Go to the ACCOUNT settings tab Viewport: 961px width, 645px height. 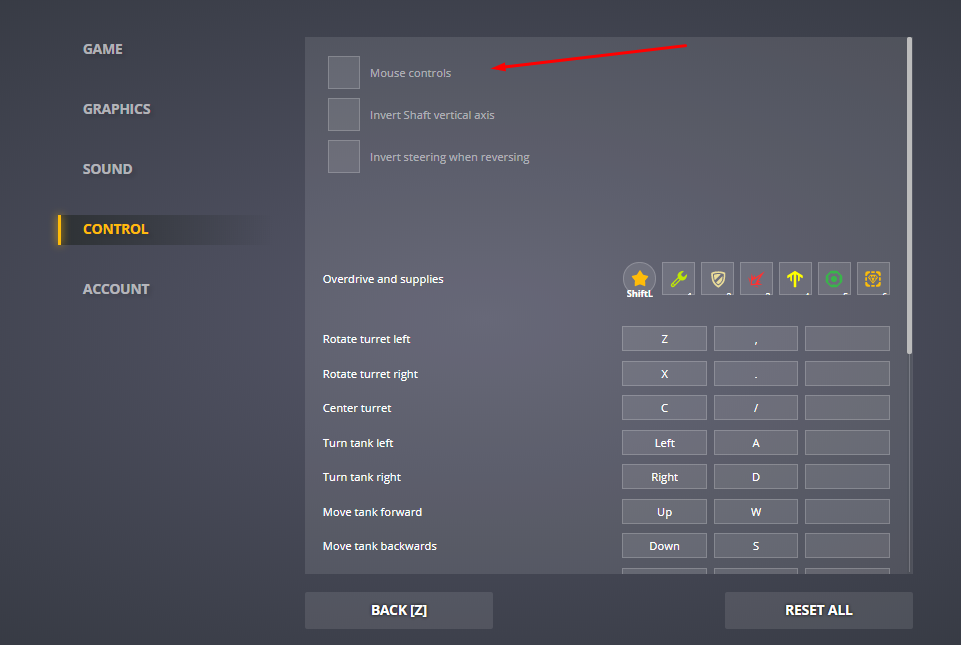click(116, 289)
